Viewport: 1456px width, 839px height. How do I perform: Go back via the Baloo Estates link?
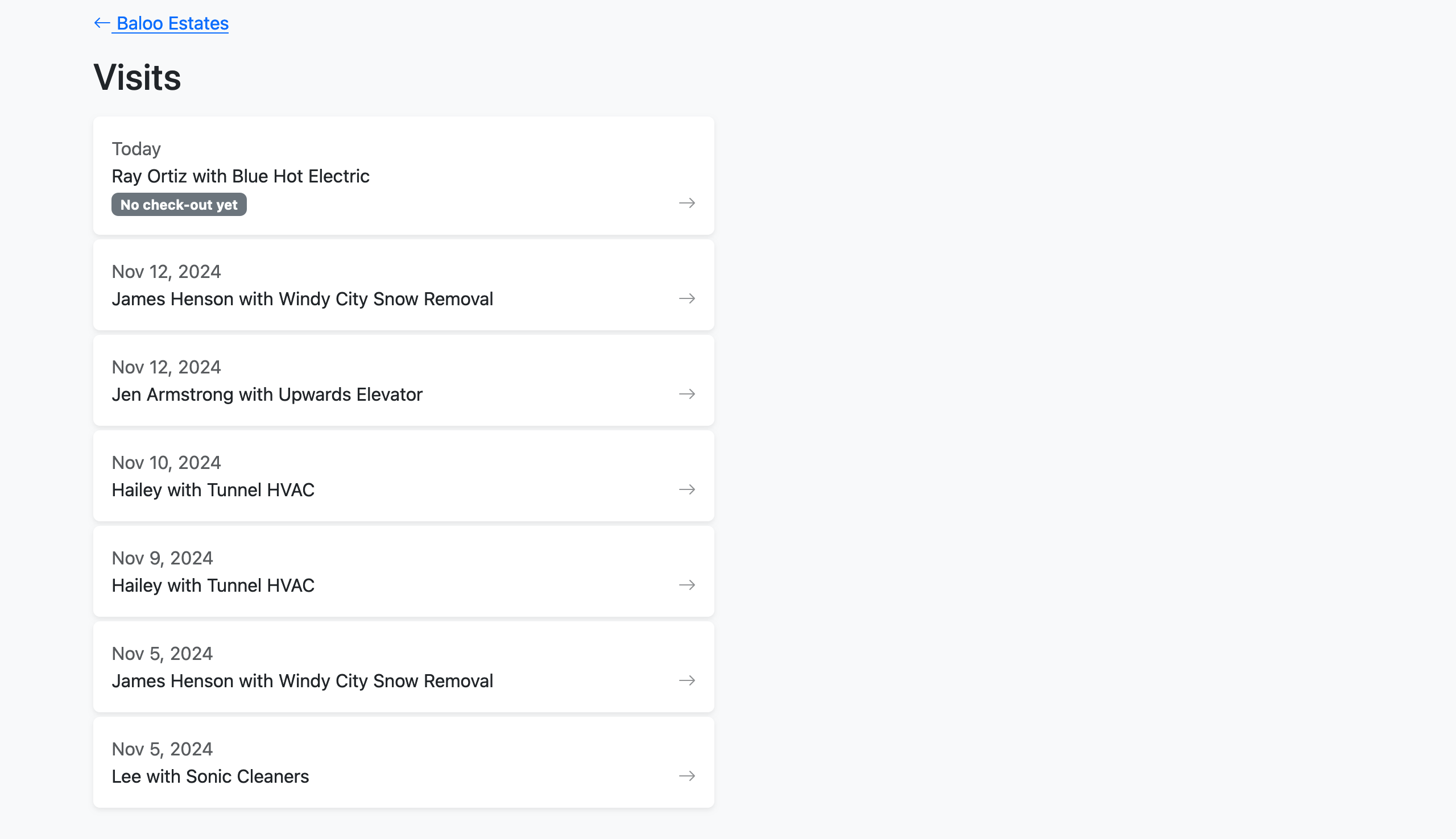(x=172, y=23)
